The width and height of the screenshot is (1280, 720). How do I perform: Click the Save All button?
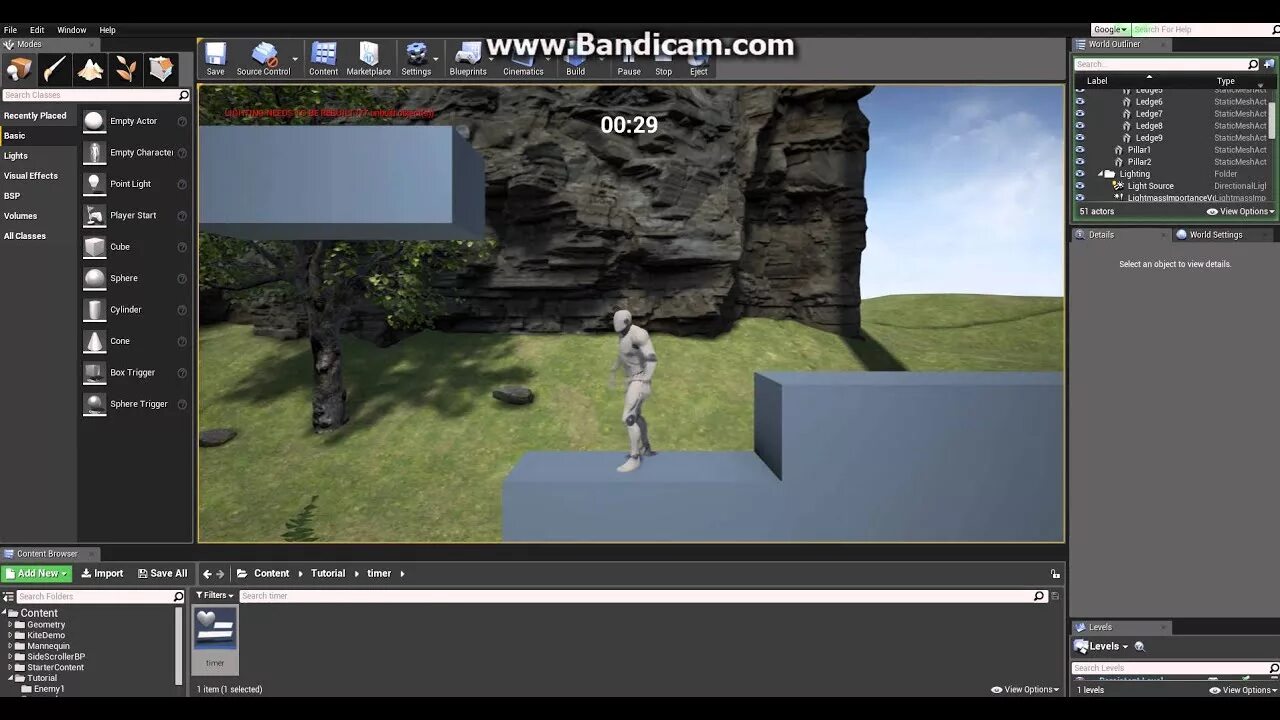point(162,573)
